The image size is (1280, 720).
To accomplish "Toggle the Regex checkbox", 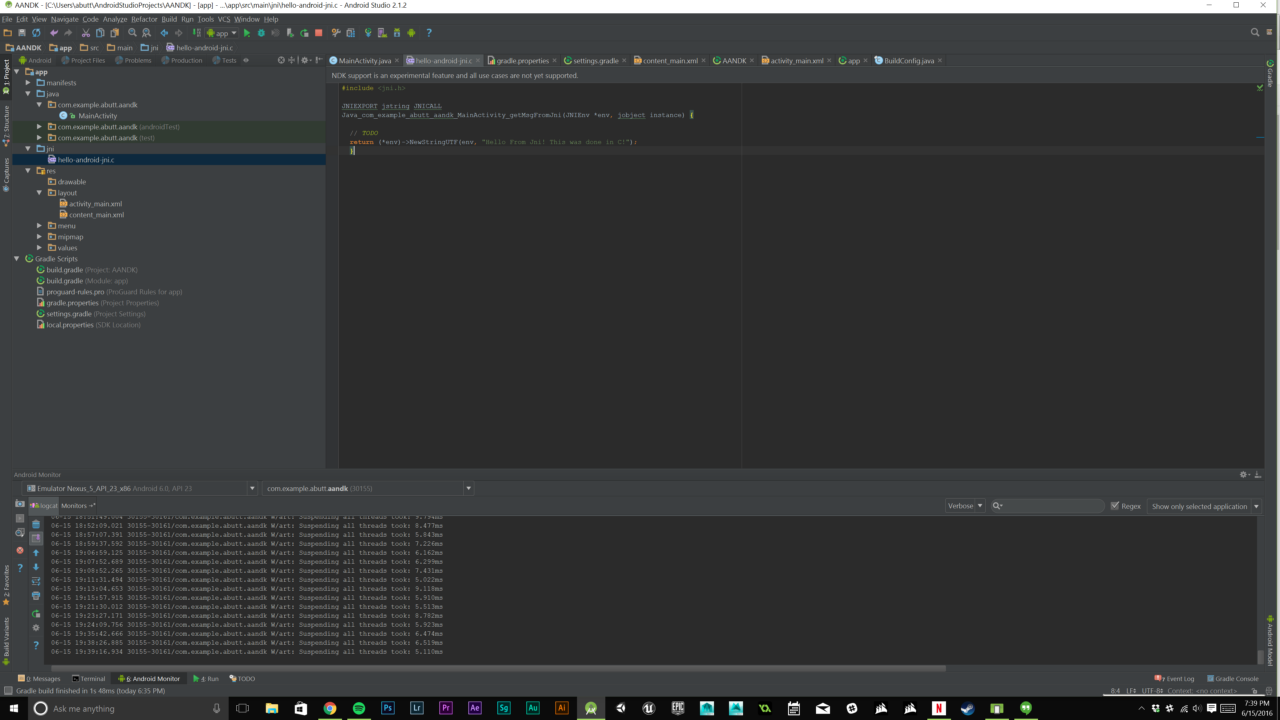I will [x=1115, y=506].
